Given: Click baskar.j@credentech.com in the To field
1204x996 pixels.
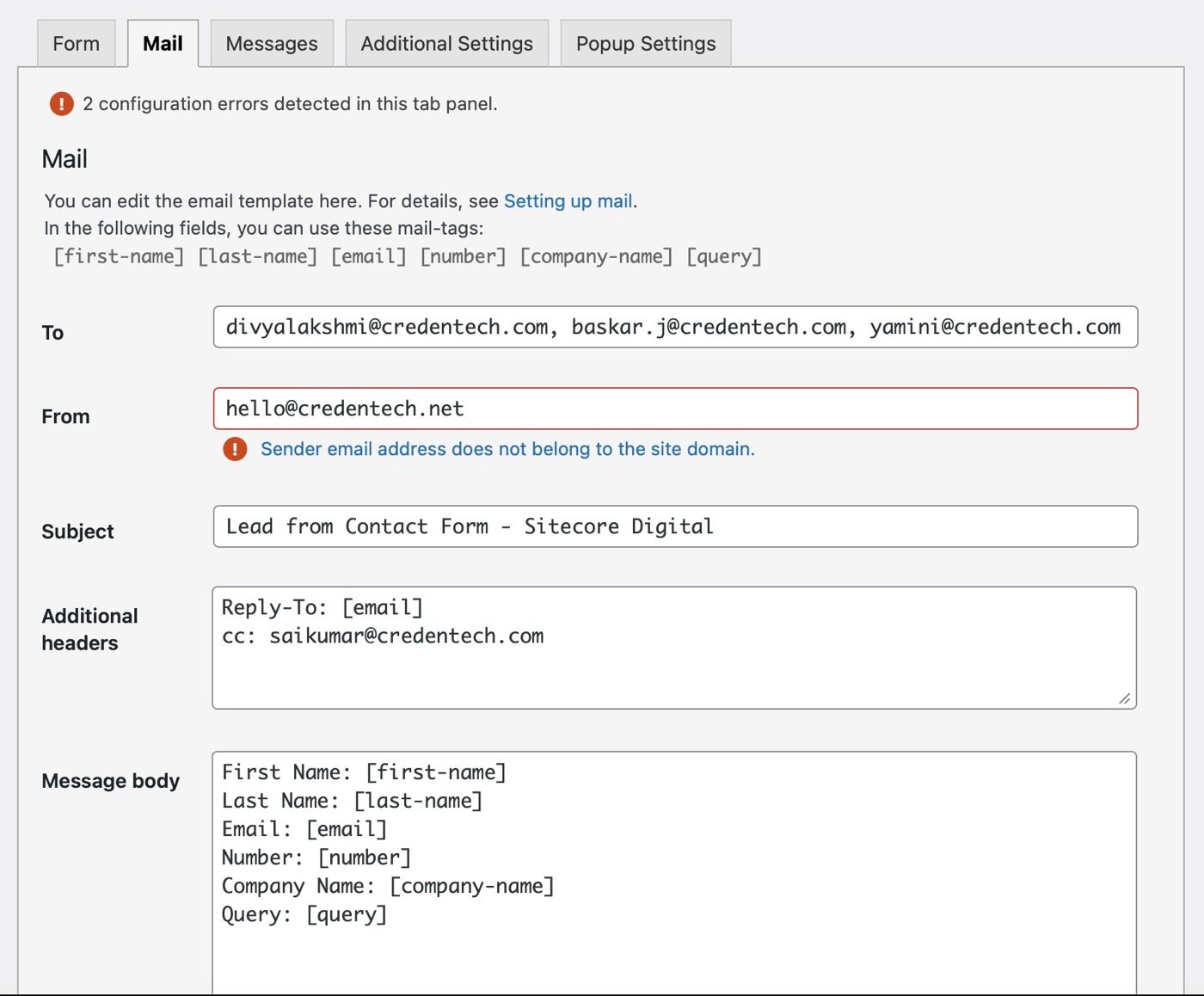Looking at the screenshot, I should pos(709,327).
